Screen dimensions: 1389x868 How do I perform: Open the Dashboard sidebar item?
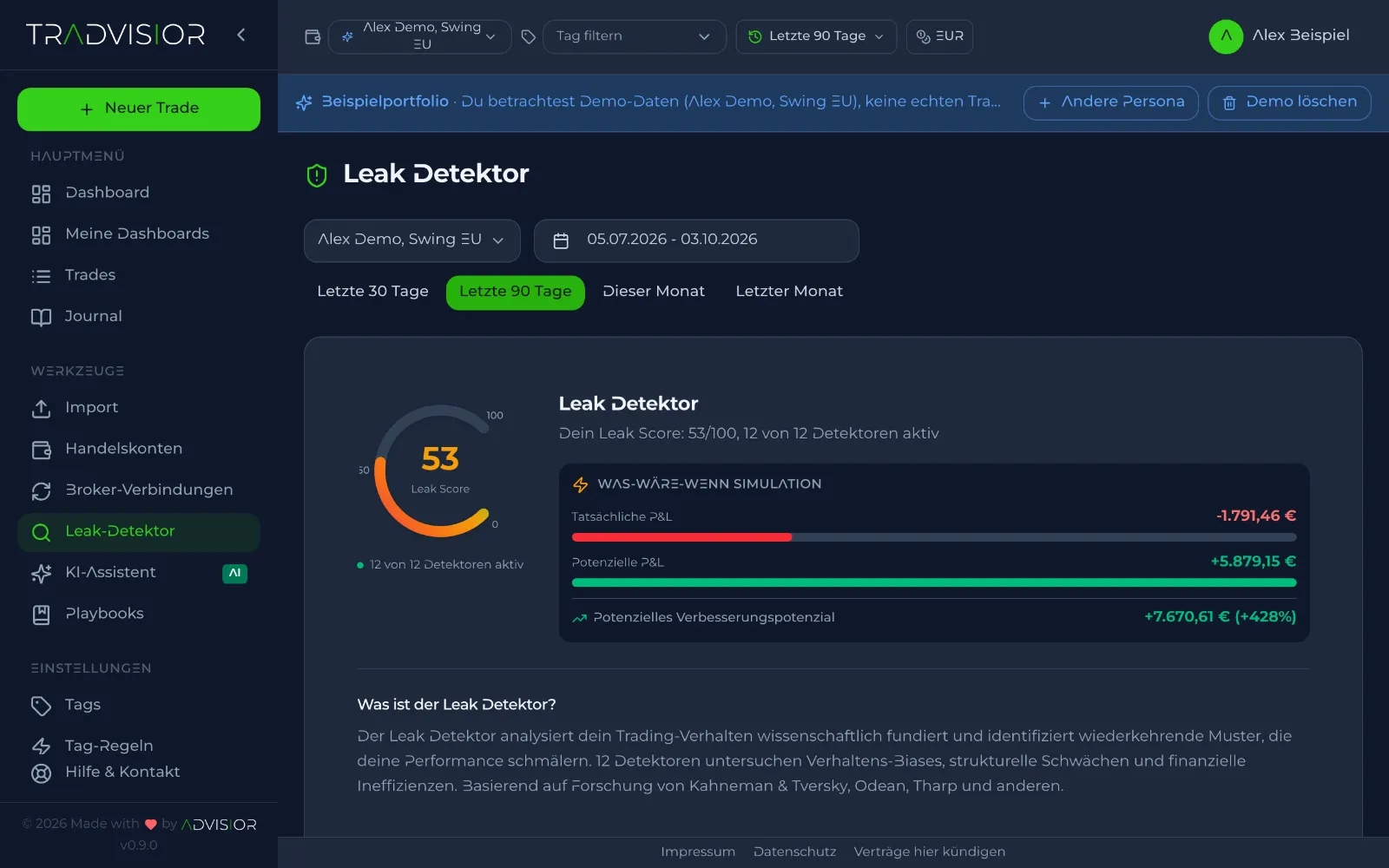[x=139, y=193]
